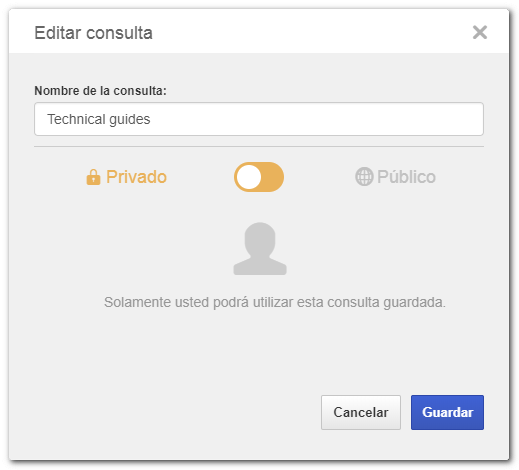Image resolution: width=519 pixels, height=470 pixels.
Task: Click the gray globe icon
Action: [364, 176]
